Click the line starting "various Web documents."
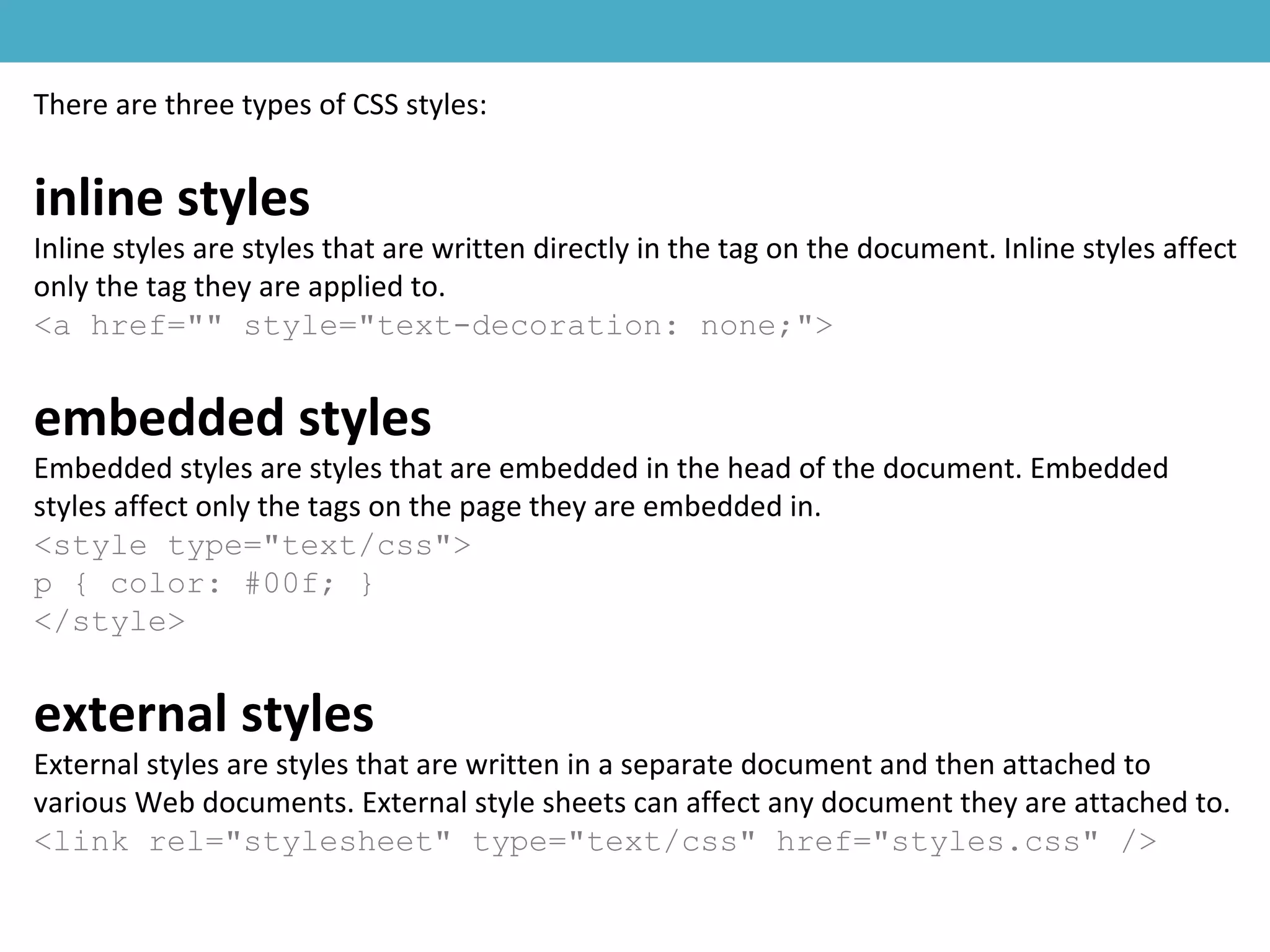The image size is (1270, 952). (632, 803)
